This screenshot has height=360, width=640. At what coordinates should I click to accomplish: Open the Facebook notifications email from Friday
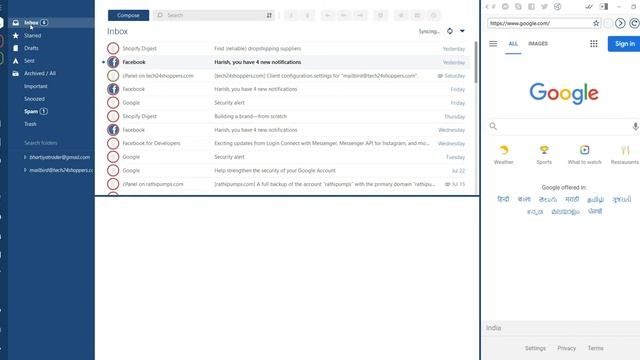tap(286, 89)
